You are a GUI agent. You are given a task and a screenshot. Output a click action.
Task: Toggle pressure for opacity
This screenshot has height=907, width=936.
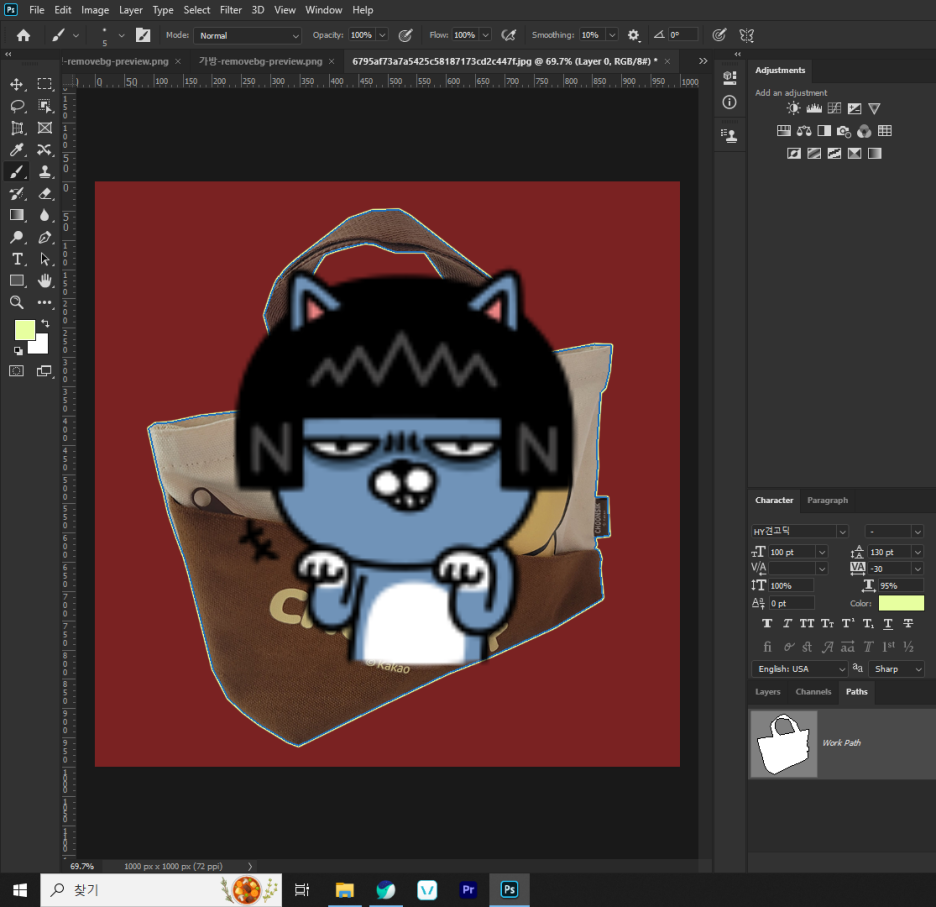coord(405,35)
